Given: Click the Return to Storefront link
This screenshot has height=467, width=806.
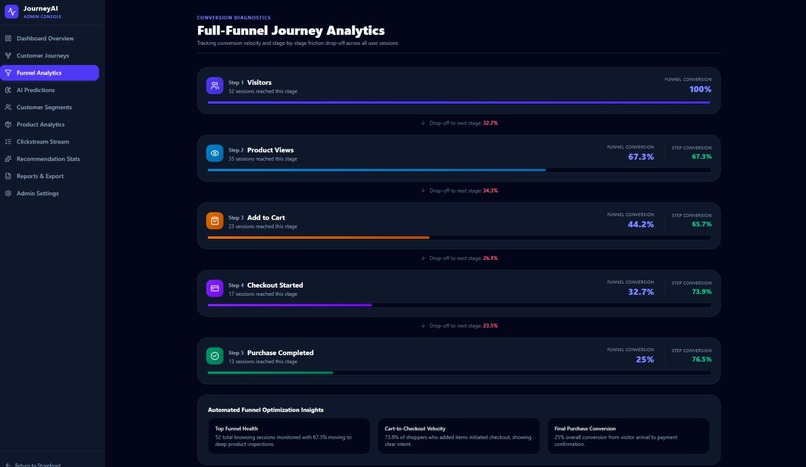Looking at the screenshot, I should (x=34, y=464).
